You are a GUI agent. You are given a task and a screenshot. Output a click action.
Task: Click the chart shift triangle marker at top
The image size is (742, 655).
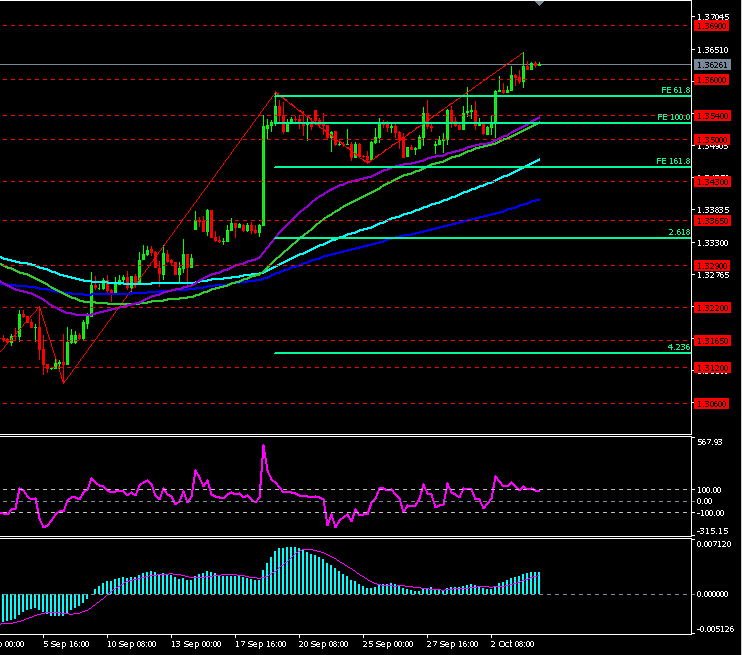pyautogui.click(x=539, y=3)
